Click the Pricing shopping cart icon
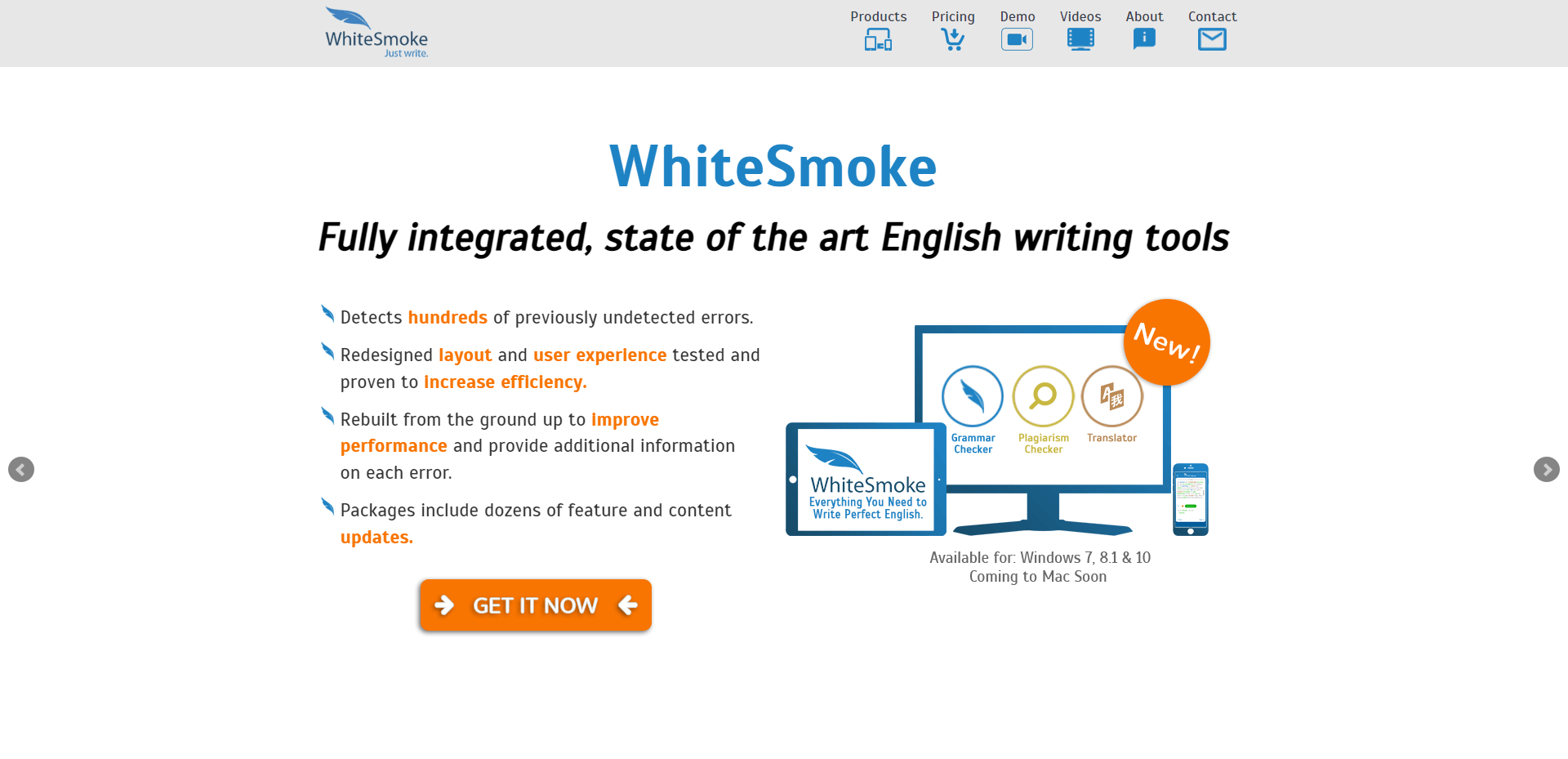Screen dimensions: 1568x759 click(952, 39)
